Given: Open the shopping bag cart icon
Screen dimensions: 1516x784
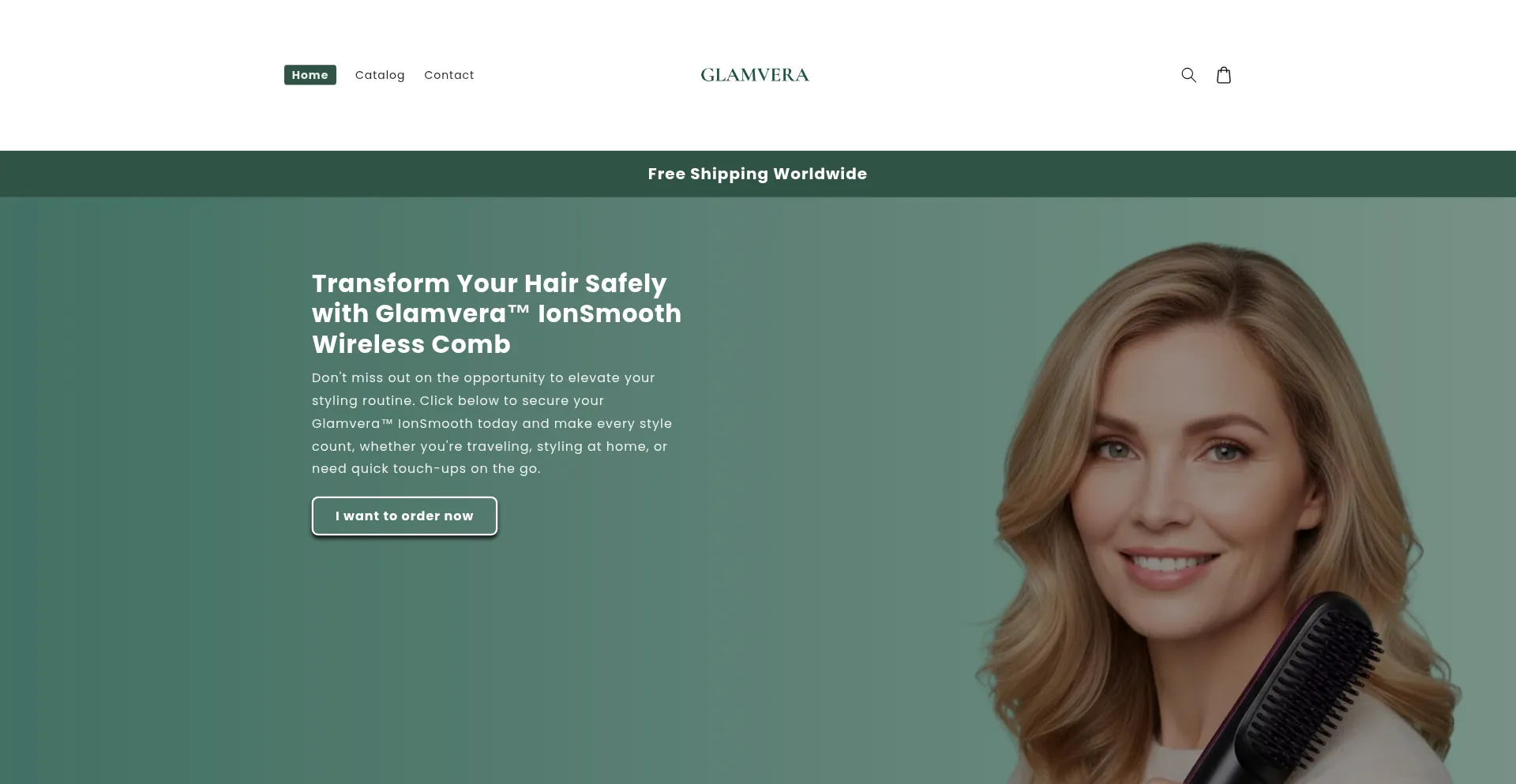Looking at the screenshot, I should 1224,75.
